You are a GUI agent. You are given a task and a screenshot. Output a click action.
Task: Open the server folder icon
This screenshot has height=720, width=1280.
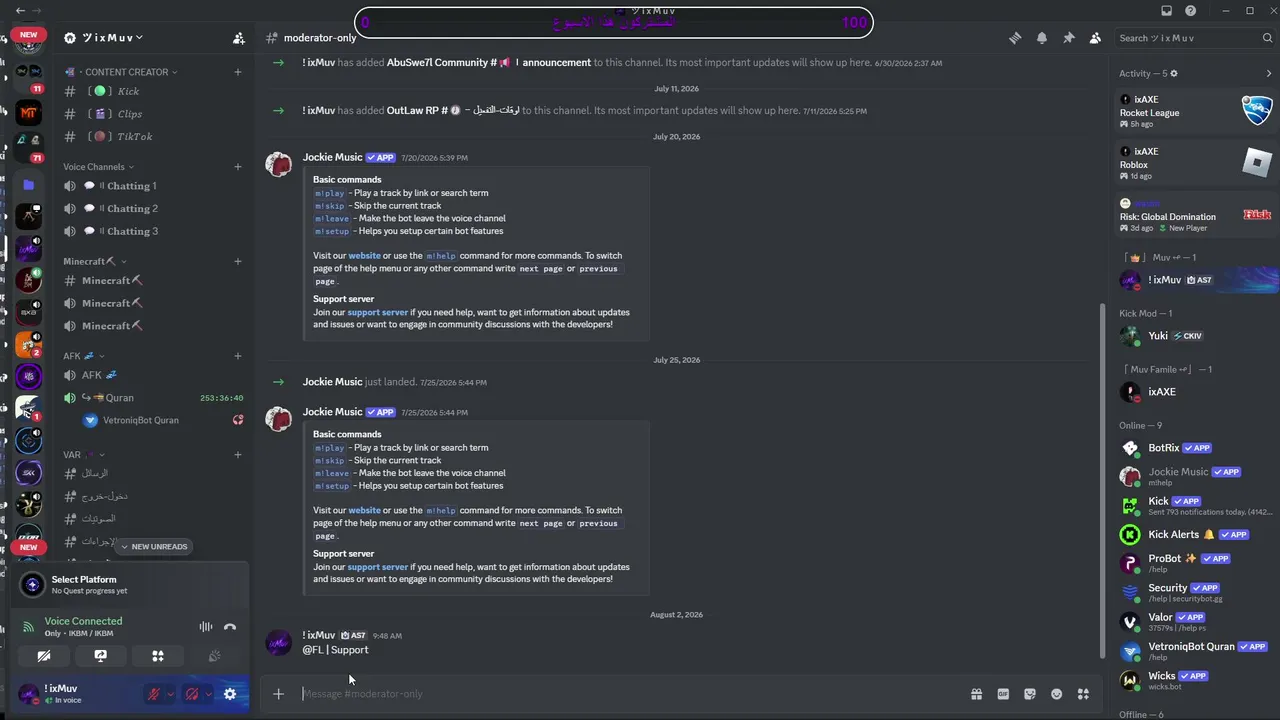coord(28,185)
